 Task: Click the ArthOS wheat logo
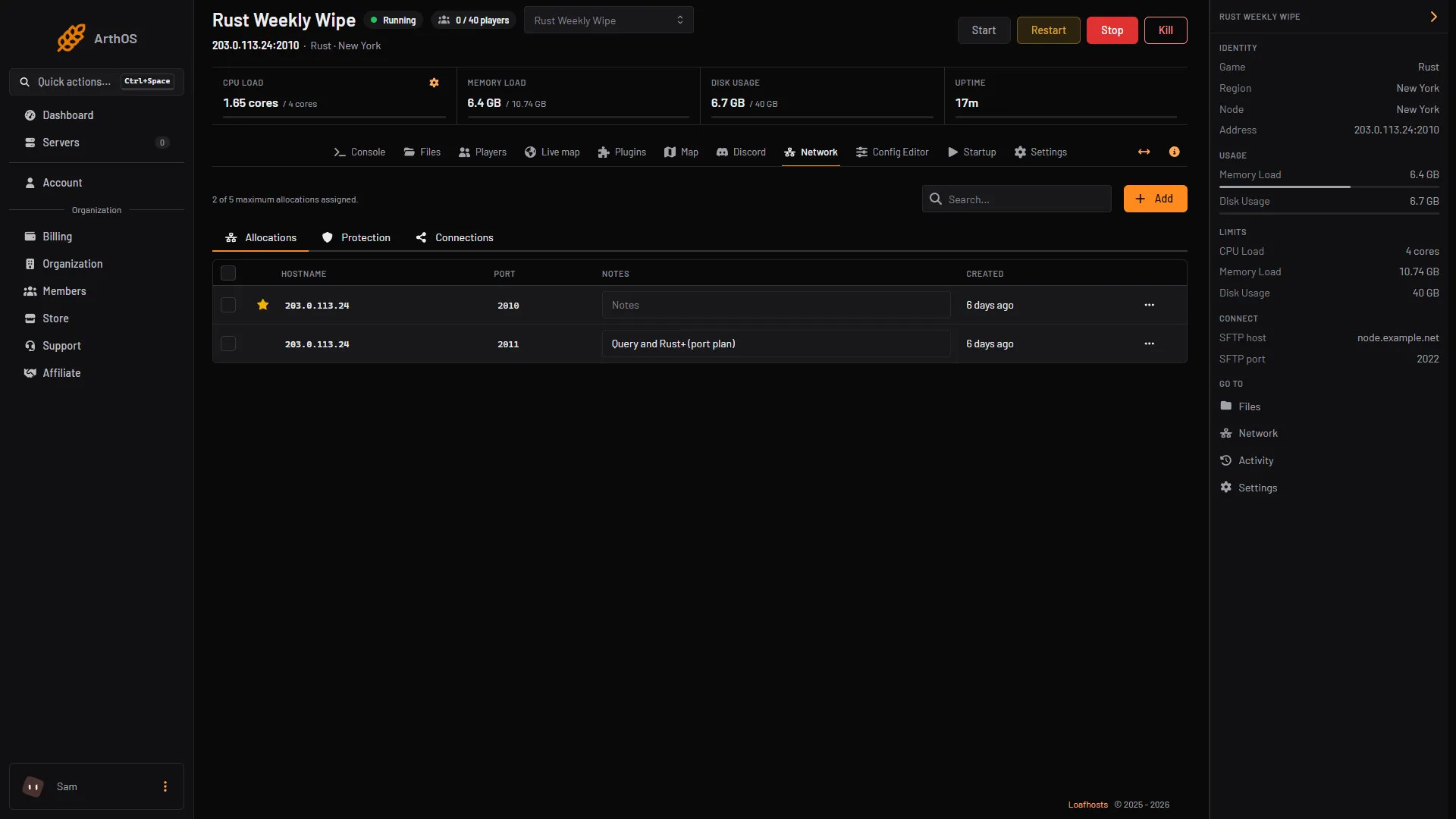coord(71,38)
